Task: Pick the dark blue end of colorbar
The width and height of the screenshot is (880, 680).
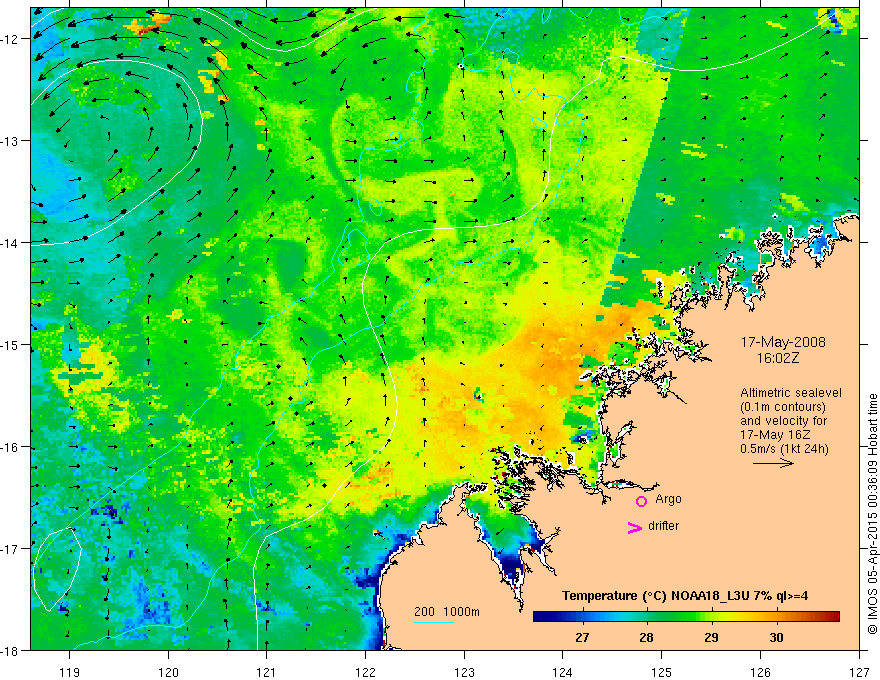Action: coord(539,617)
